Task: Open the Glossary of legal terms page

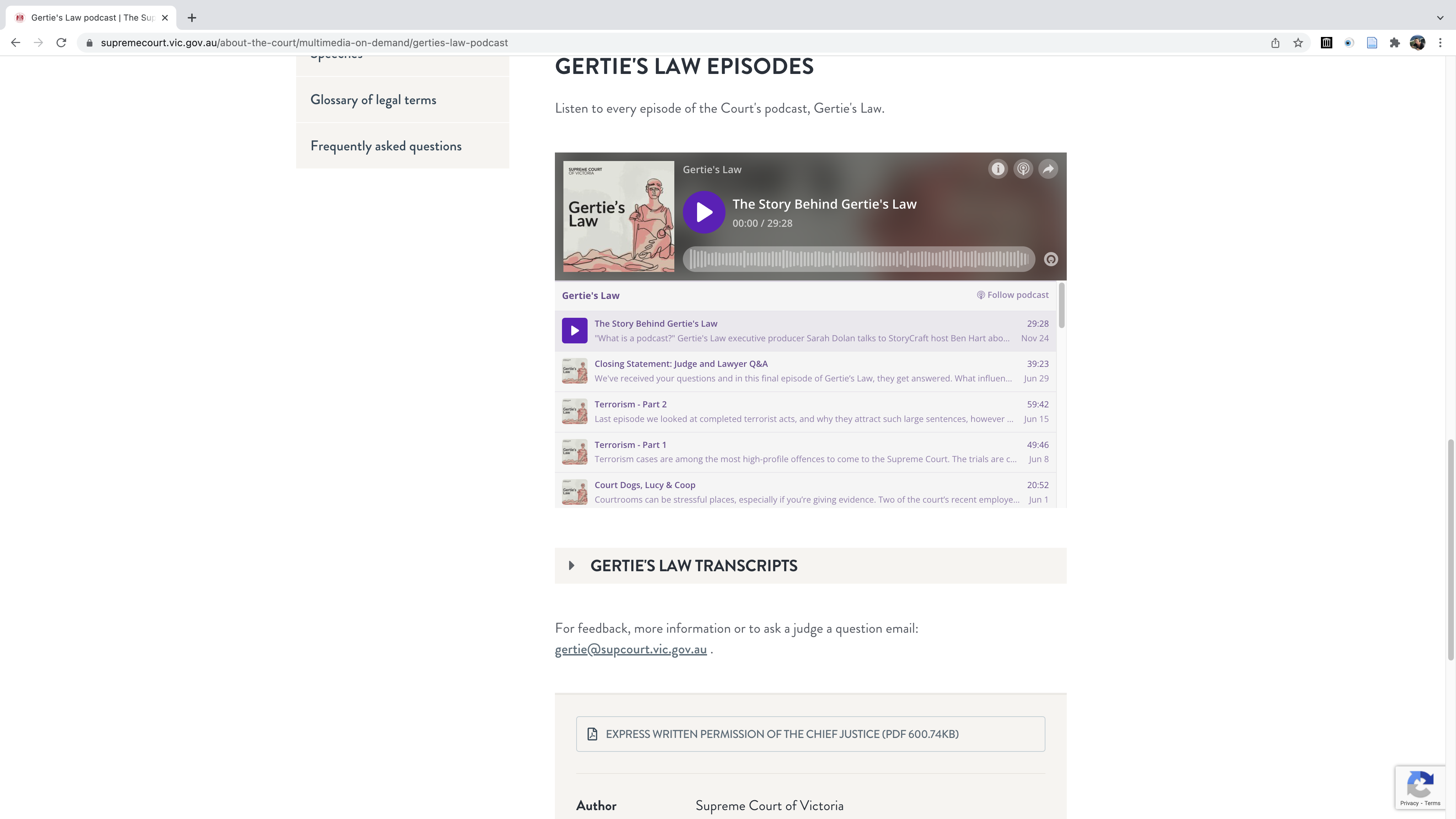Action: 374,99
